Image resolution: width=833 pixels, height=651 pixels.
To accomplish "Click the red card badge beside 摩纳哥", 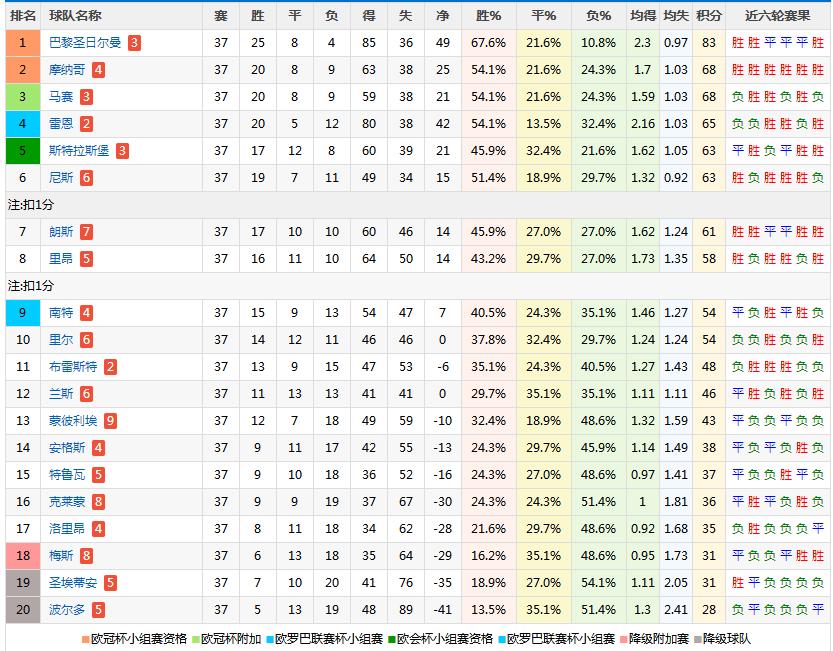I will pyautogui.click(x=98, y=70).
